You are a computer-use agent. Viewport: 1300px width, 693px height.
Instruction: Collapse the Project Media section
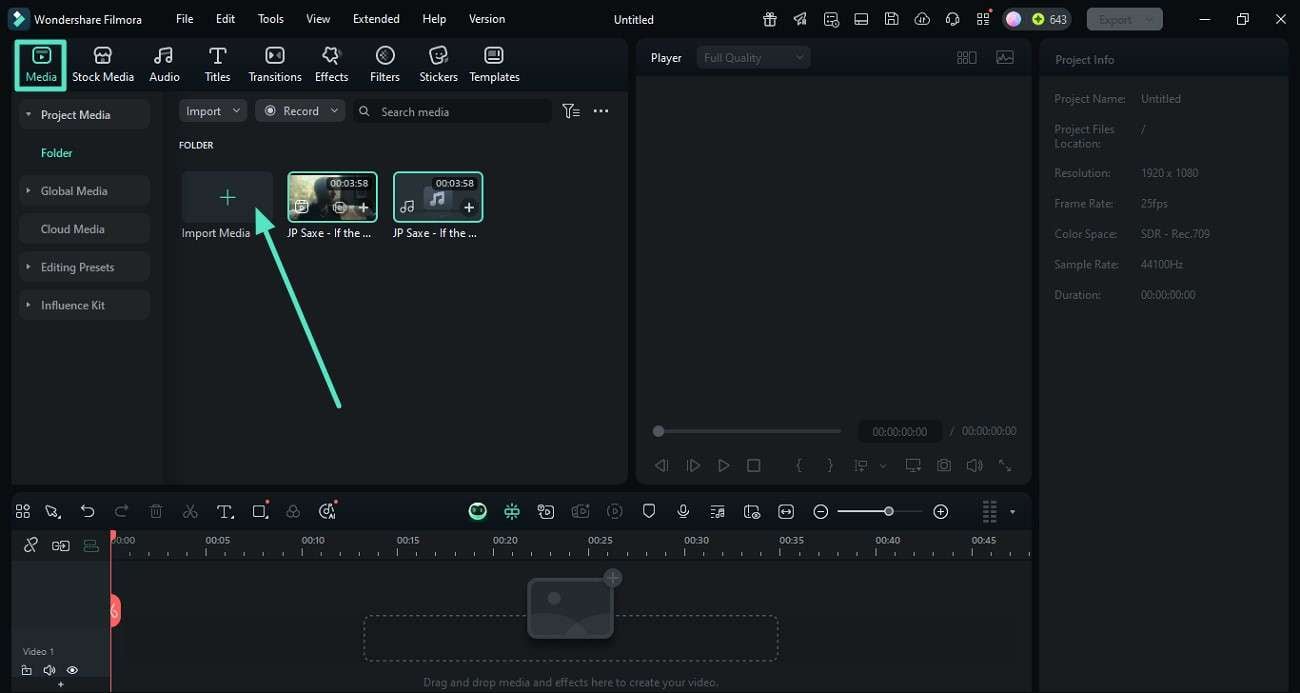point(28,115)
